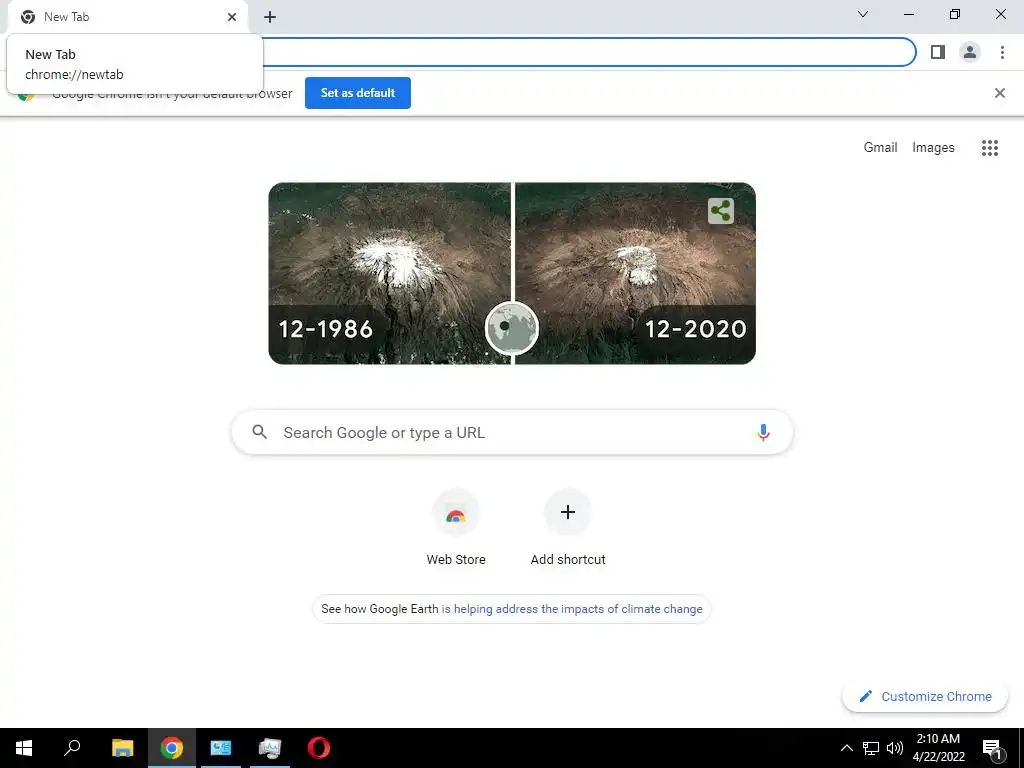Dismiss the default browser infobar
The height and width of the screenshot is (768, 1024).
[x=1000, y=93]
